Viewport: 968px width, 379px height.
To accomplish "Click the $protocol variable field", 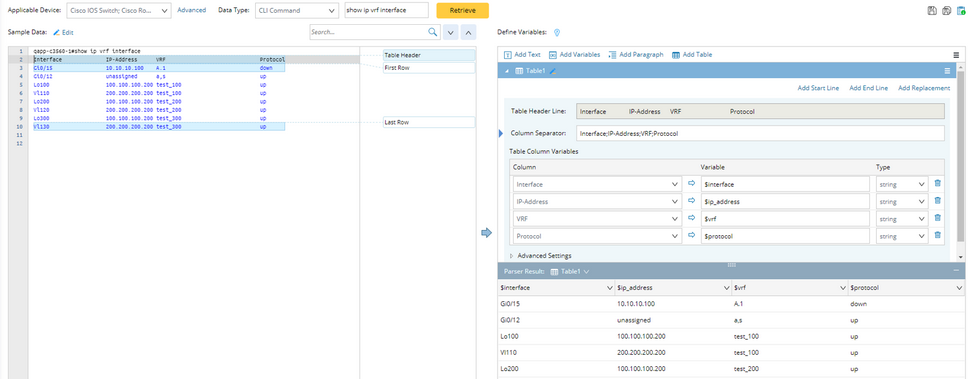I will click(x=786, y=236).
